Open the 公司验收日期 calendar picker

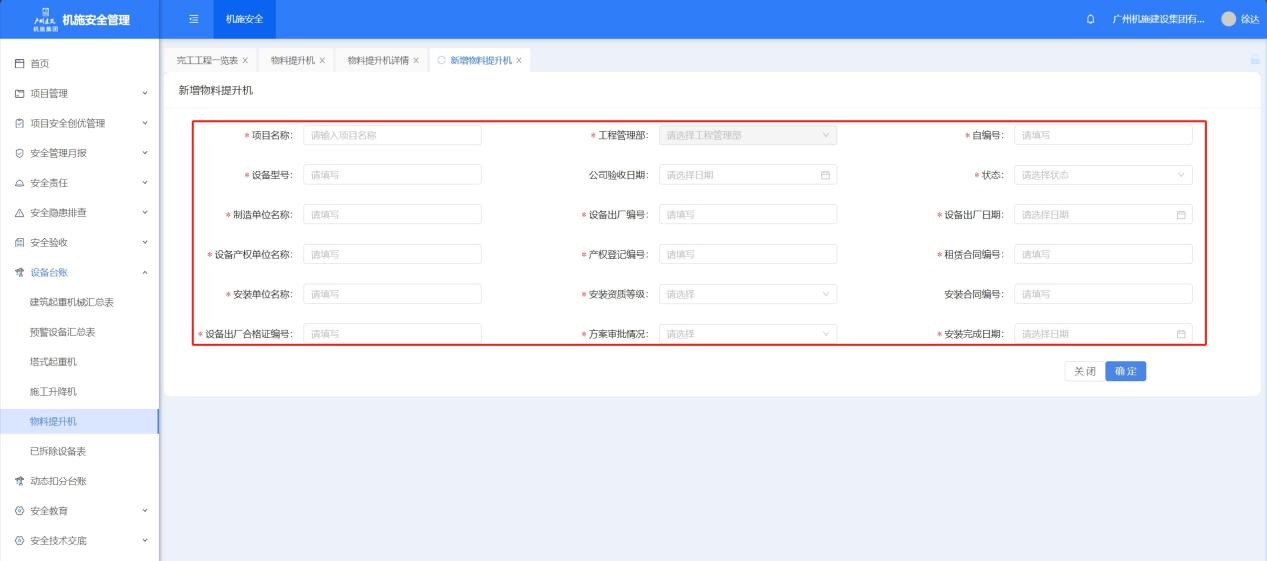pos(825,175)
